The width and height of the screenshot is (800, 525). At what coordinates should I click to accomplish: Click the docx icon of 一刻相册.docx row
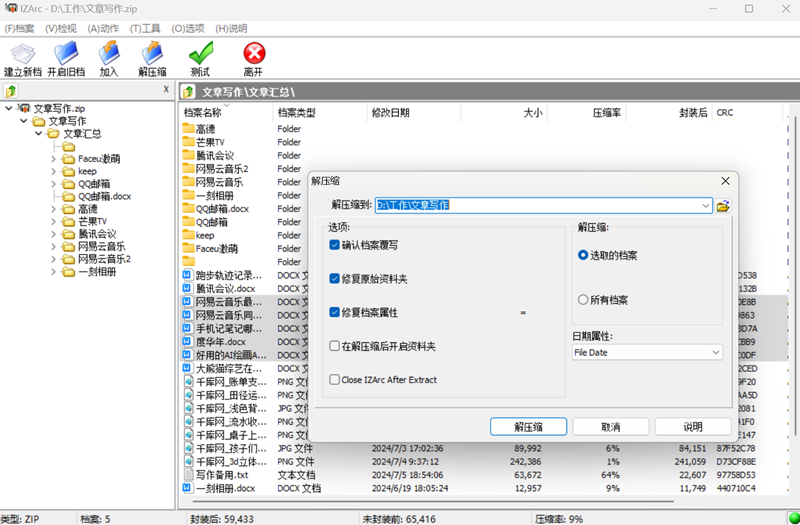click(187, 488)
